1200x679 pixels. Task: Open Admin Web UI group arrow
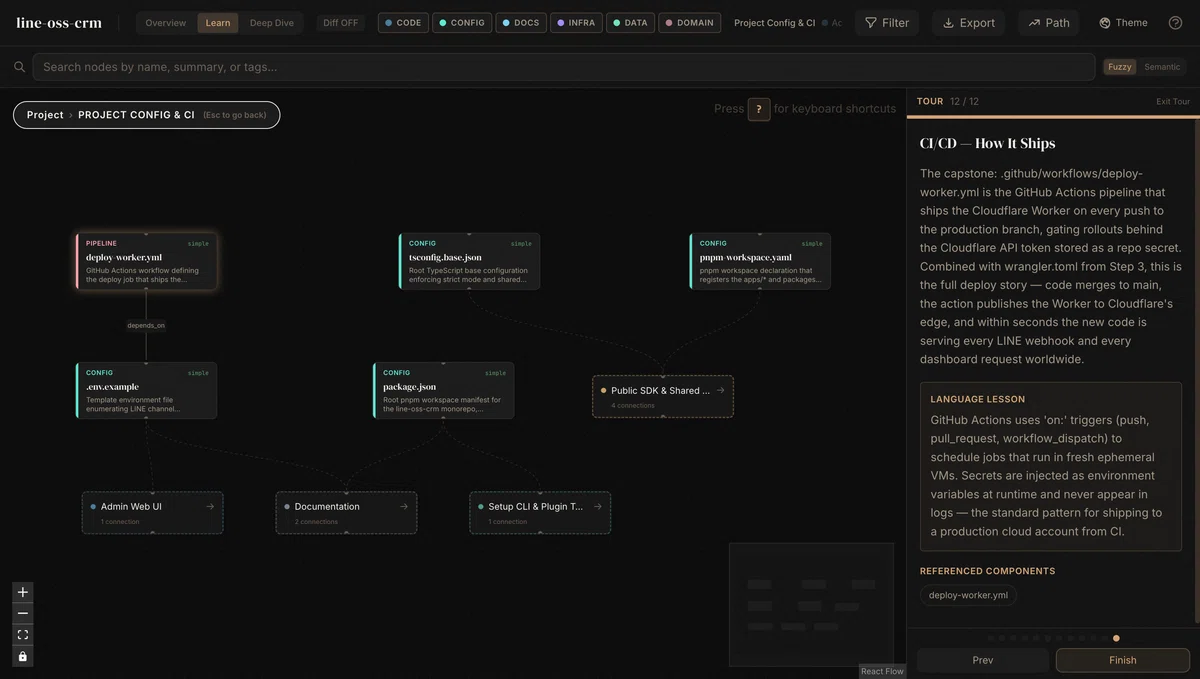pyautogui.click(x=210, y=507)
